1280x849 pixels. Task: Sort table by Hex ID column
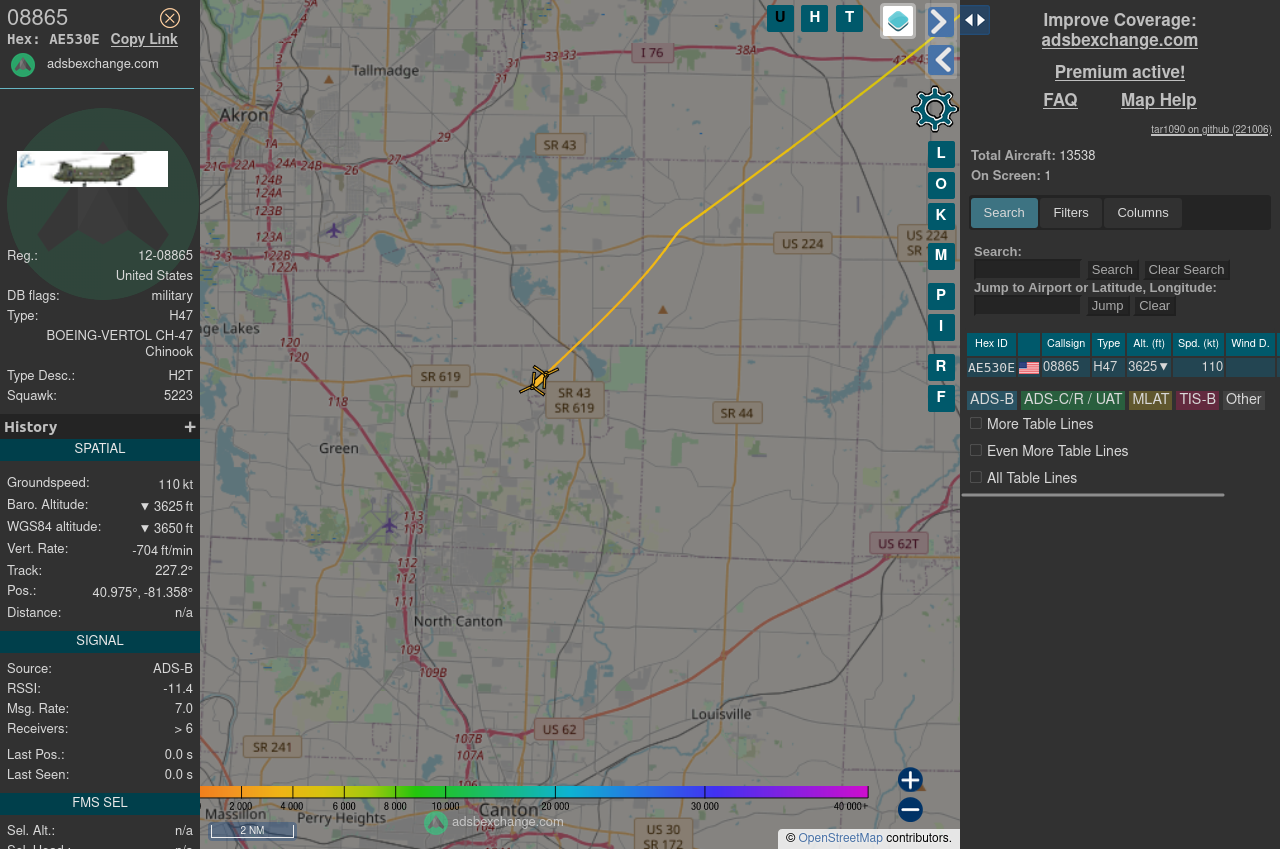(x=991, y=344)
